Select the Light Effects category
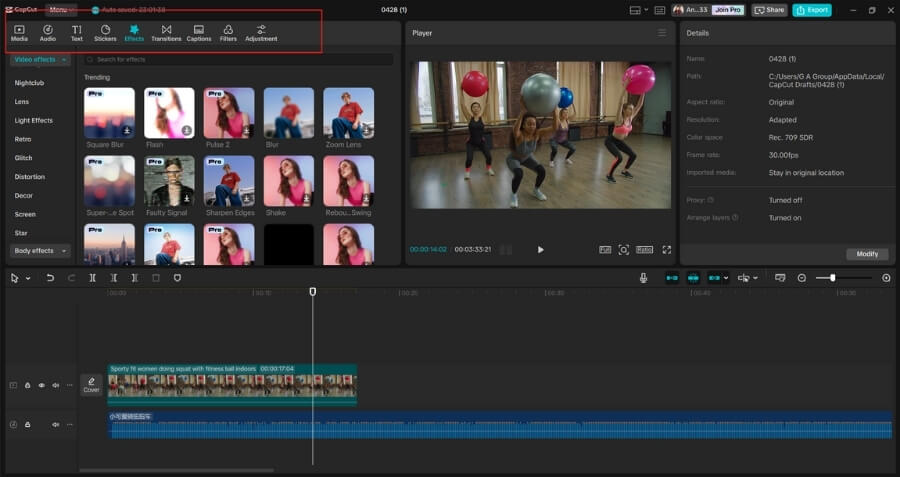This screenshot has height=477, width=900. 33,121
